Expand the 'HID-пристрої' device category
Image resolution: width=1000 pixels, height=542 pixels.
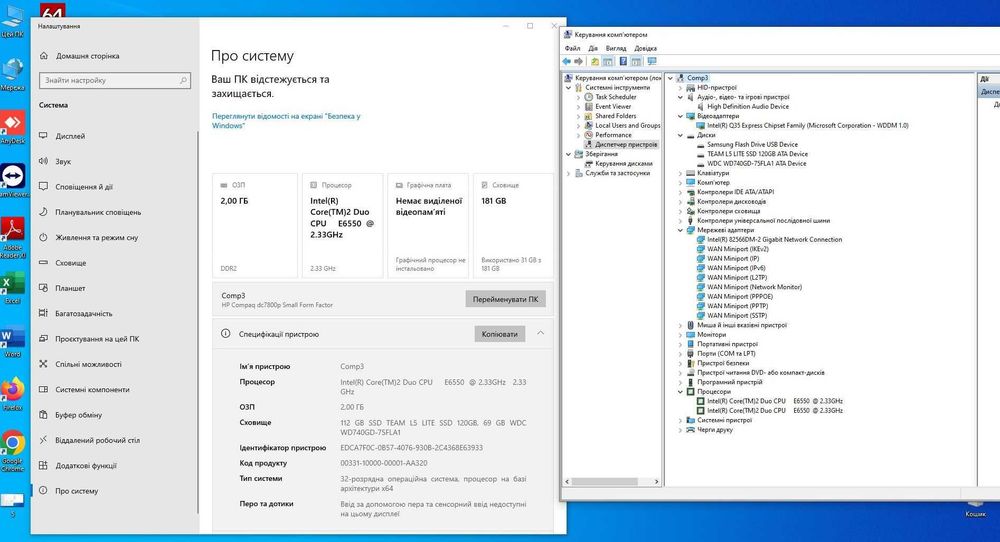[680, 88]
